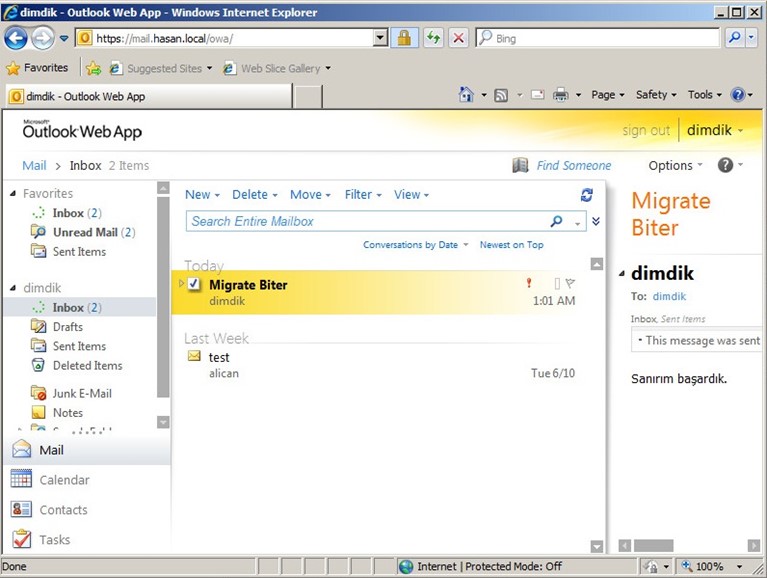
Task: Open Calendar module icon
Action: [21, 479]
